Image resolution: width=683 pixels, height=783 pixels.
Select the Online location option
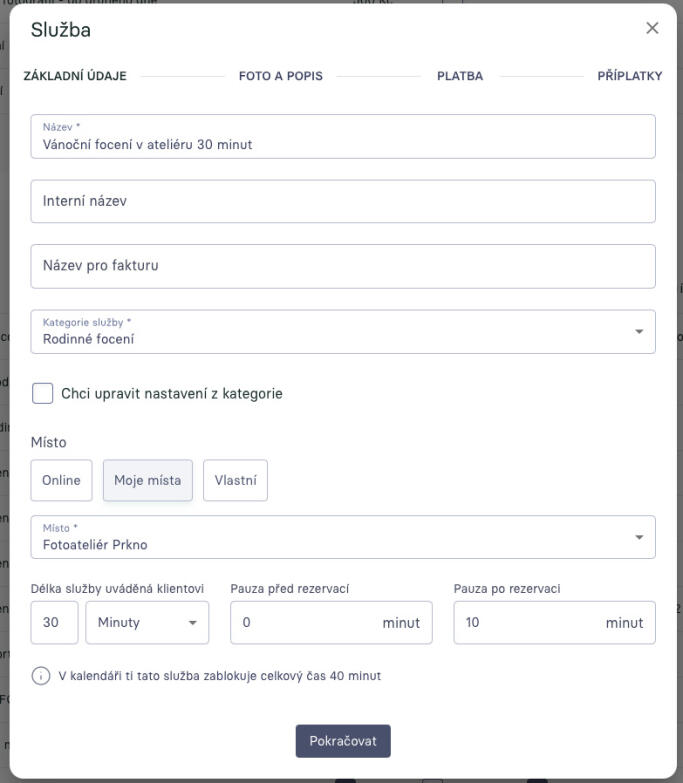[61, 480]
